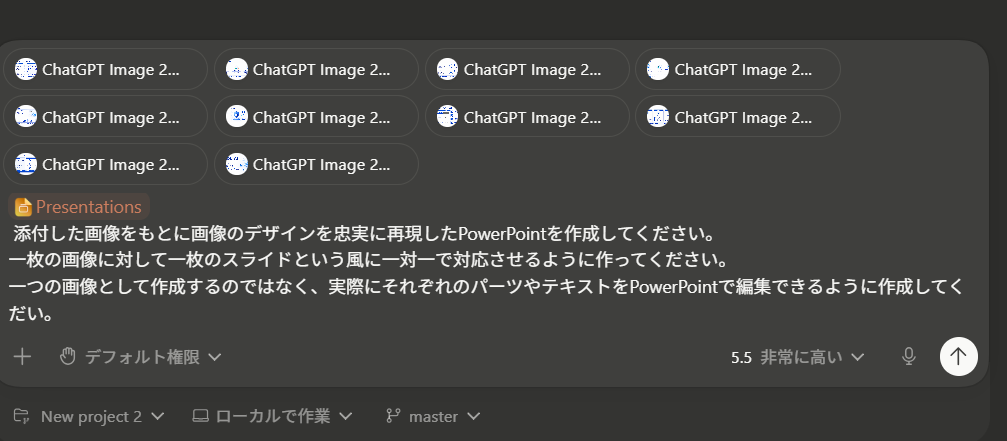Click the plus icon to add attachments
This screenshot has height=441, width=1007.
pos(22,356)
